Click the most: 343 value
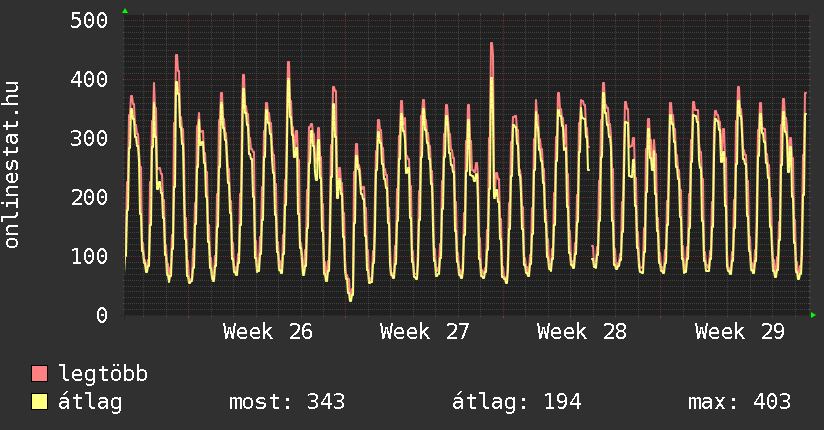 pos(287,402)
